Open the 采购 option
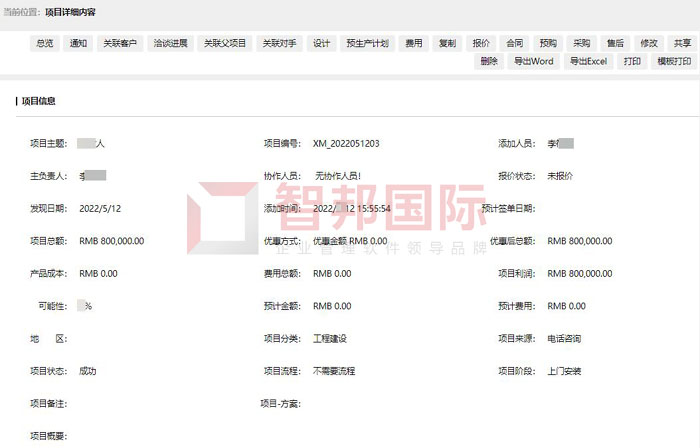This screenshot has height=448, width=700. (581, 44)
